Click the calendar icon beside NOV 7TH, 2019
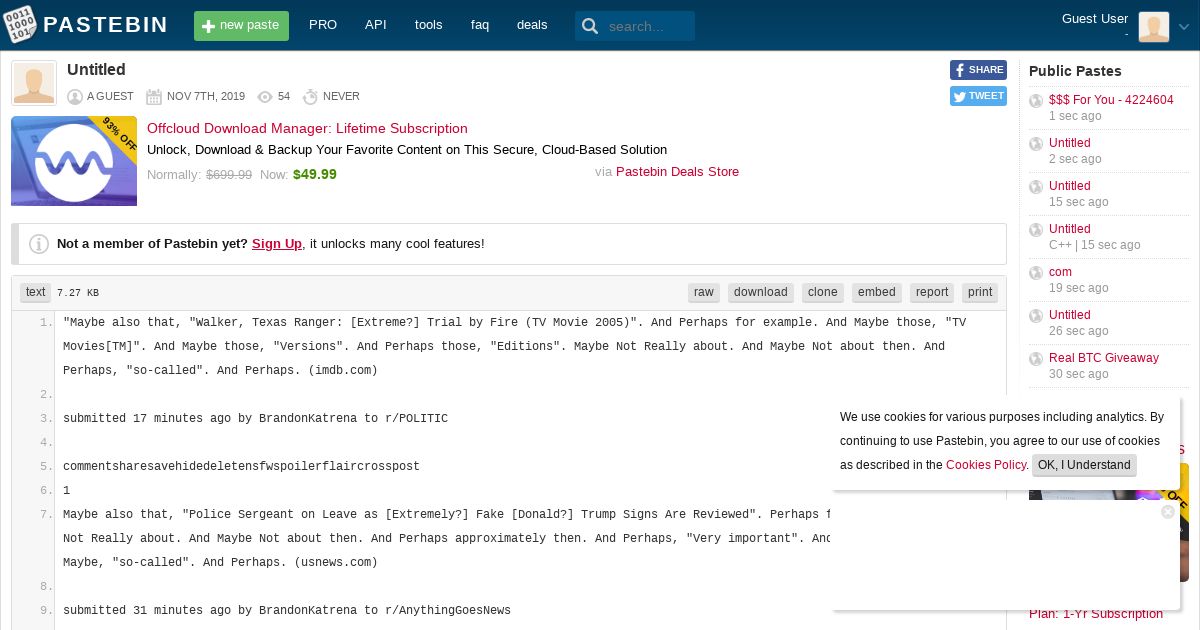This screenshot has width=1200, height=630. (154, 97)
